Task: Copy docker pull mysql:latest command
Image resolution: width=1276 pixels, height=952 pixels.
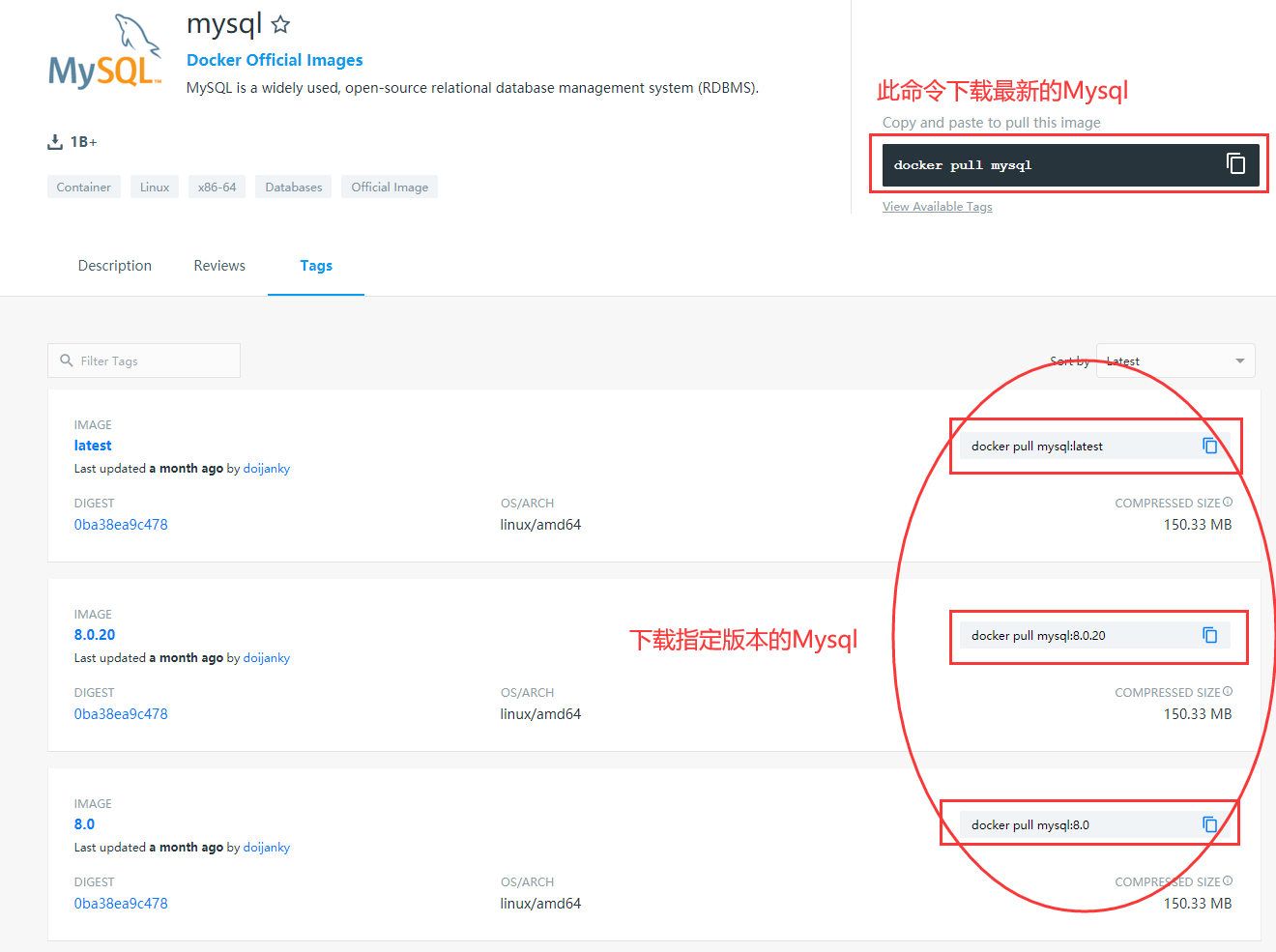Action: click(x=1209, y=446)
